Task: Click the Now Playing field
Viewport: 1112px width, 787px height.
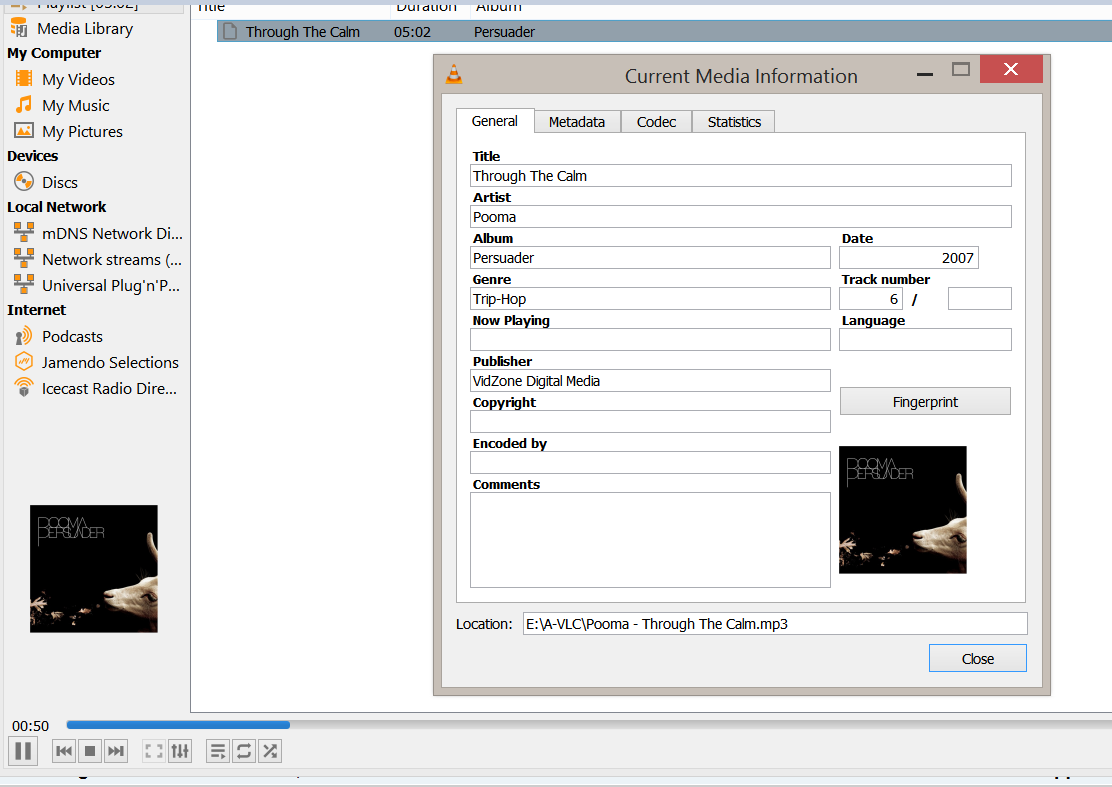Action: click(x=650, y=340)
